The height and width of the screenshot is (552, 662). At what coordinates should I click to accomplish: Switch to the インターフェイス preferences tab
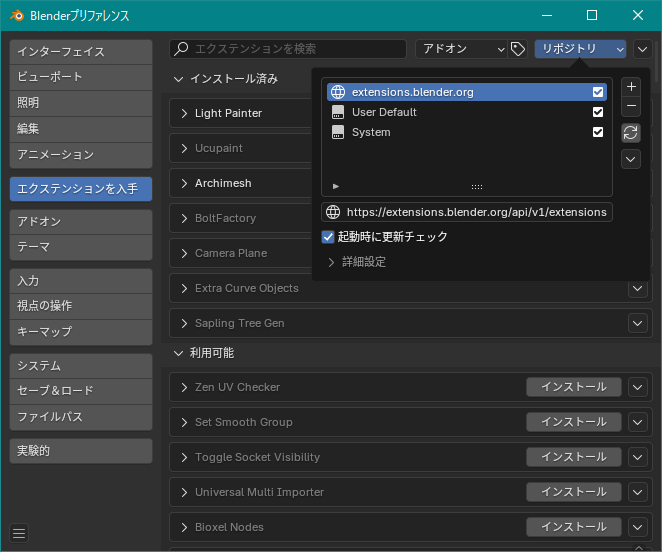[80, 51]
